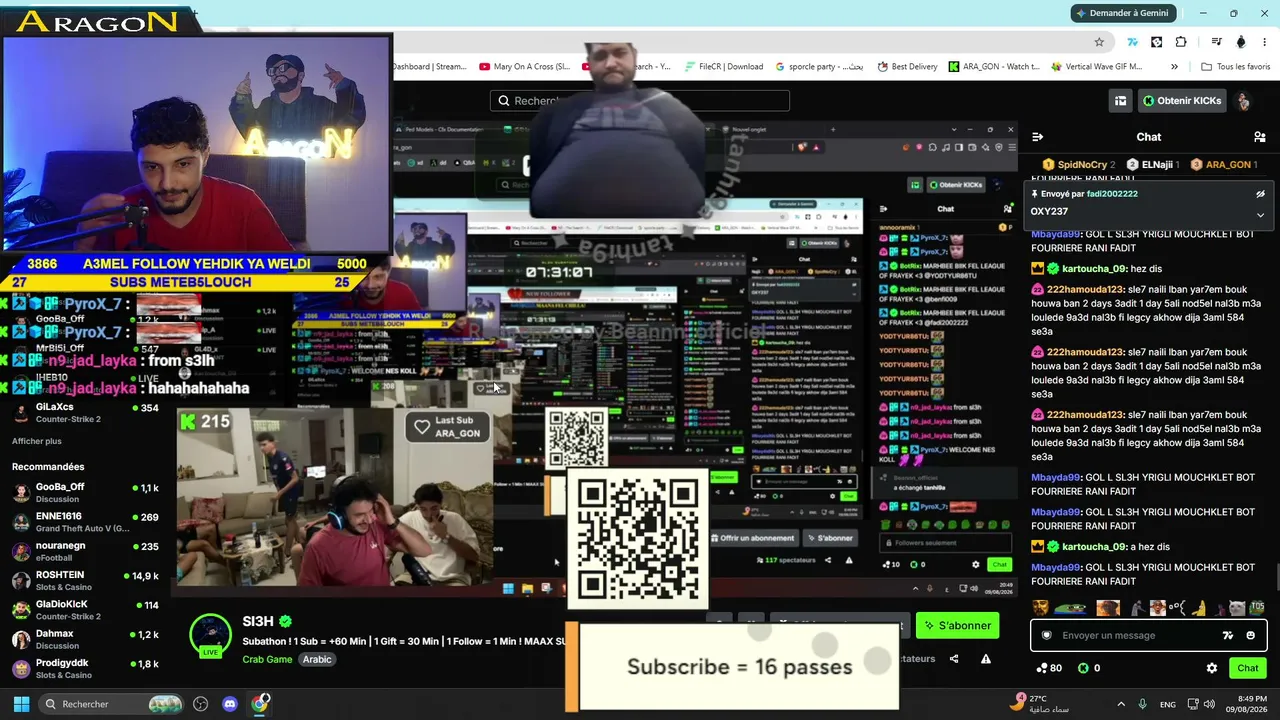The image size is (1280, 720).
Task: Open the volume control in system tray
Action: (1210, 704)
